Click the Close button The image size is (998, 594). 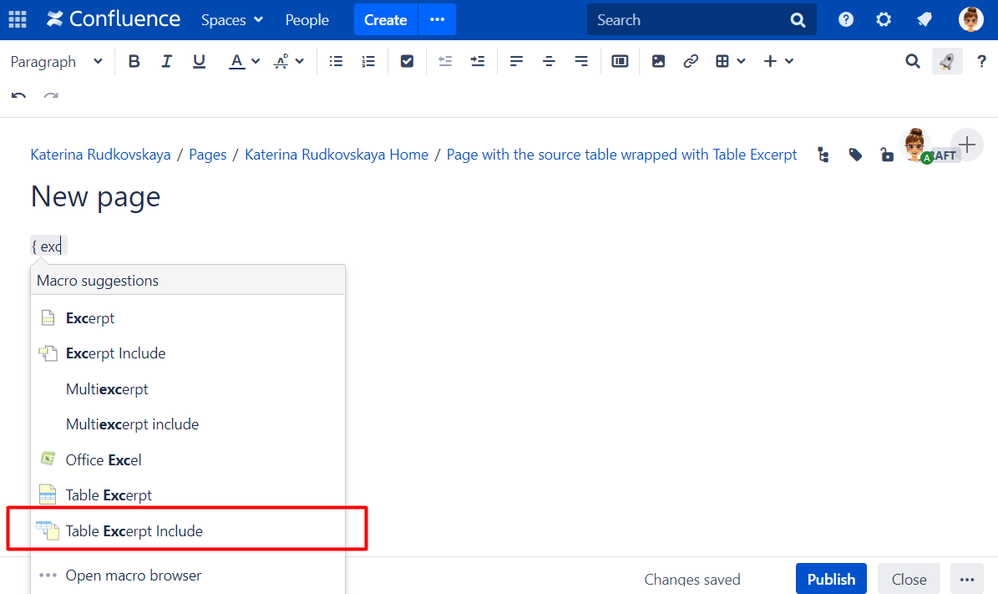coord(908,579)
